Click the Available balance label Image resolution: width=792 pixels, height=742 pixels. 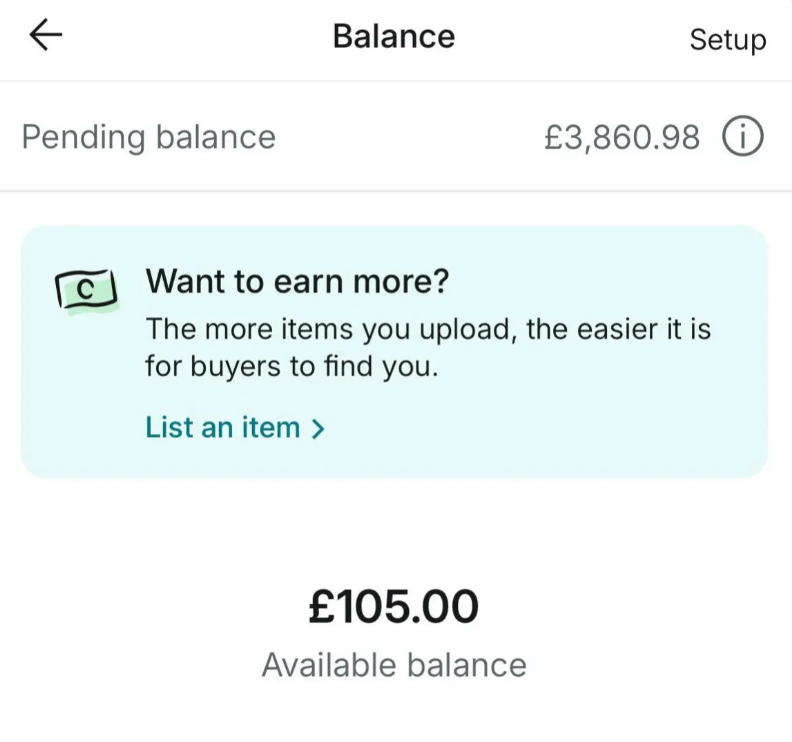point(394,665)
